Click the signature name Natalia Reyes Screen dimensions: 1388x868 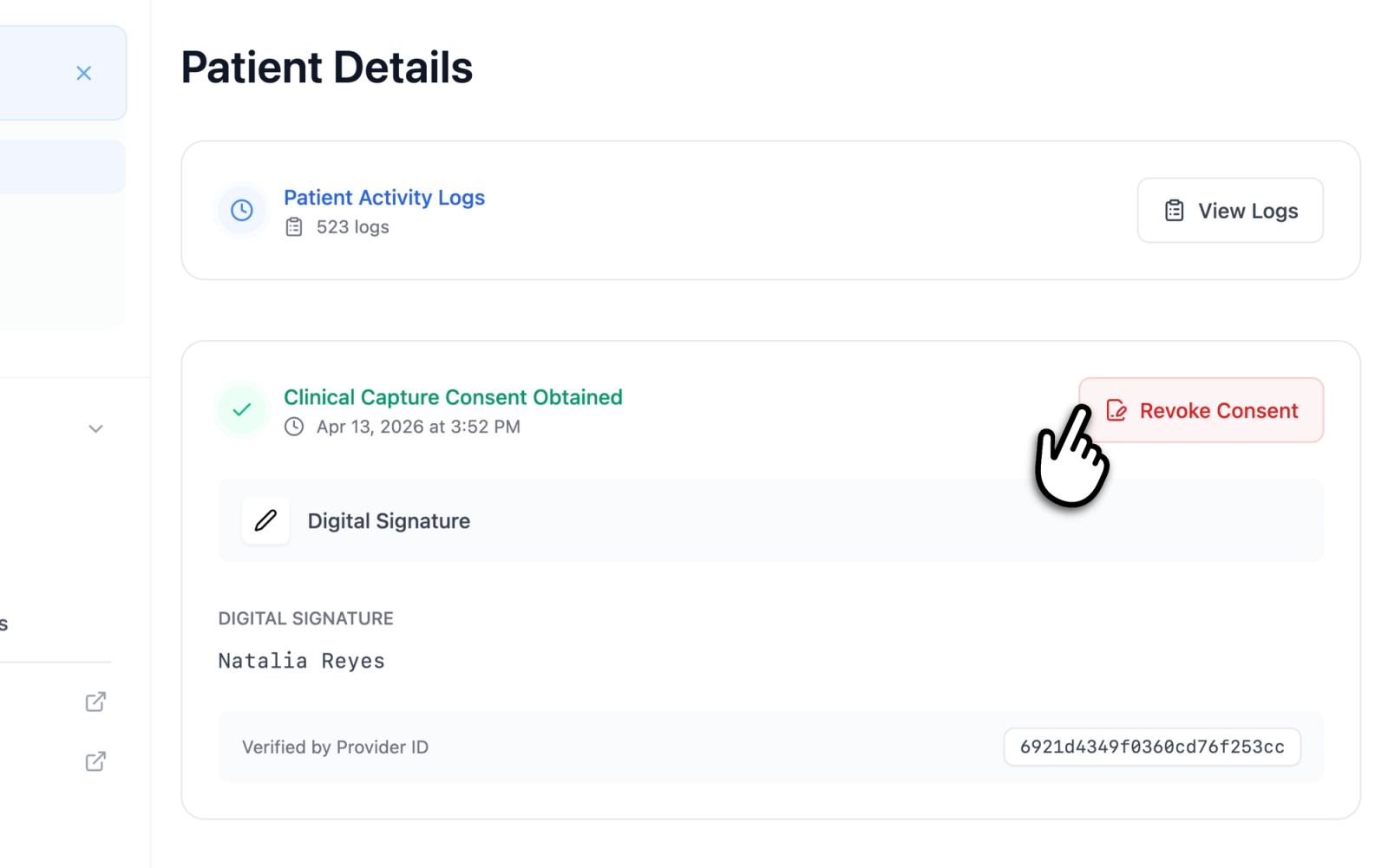[x=300, y=660]
